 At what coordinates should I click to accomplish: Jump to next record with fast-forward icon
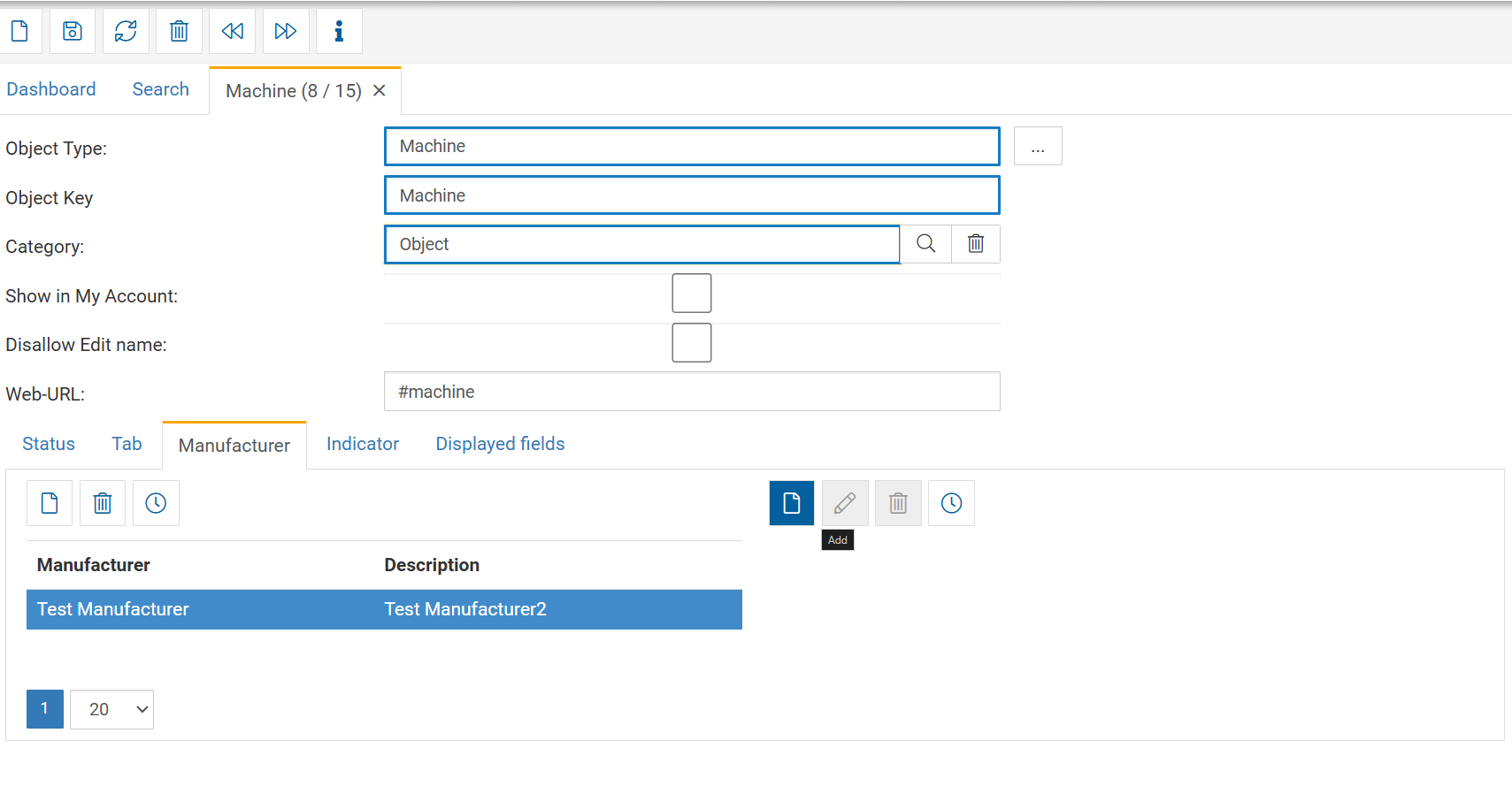click(x=286, y=32)
